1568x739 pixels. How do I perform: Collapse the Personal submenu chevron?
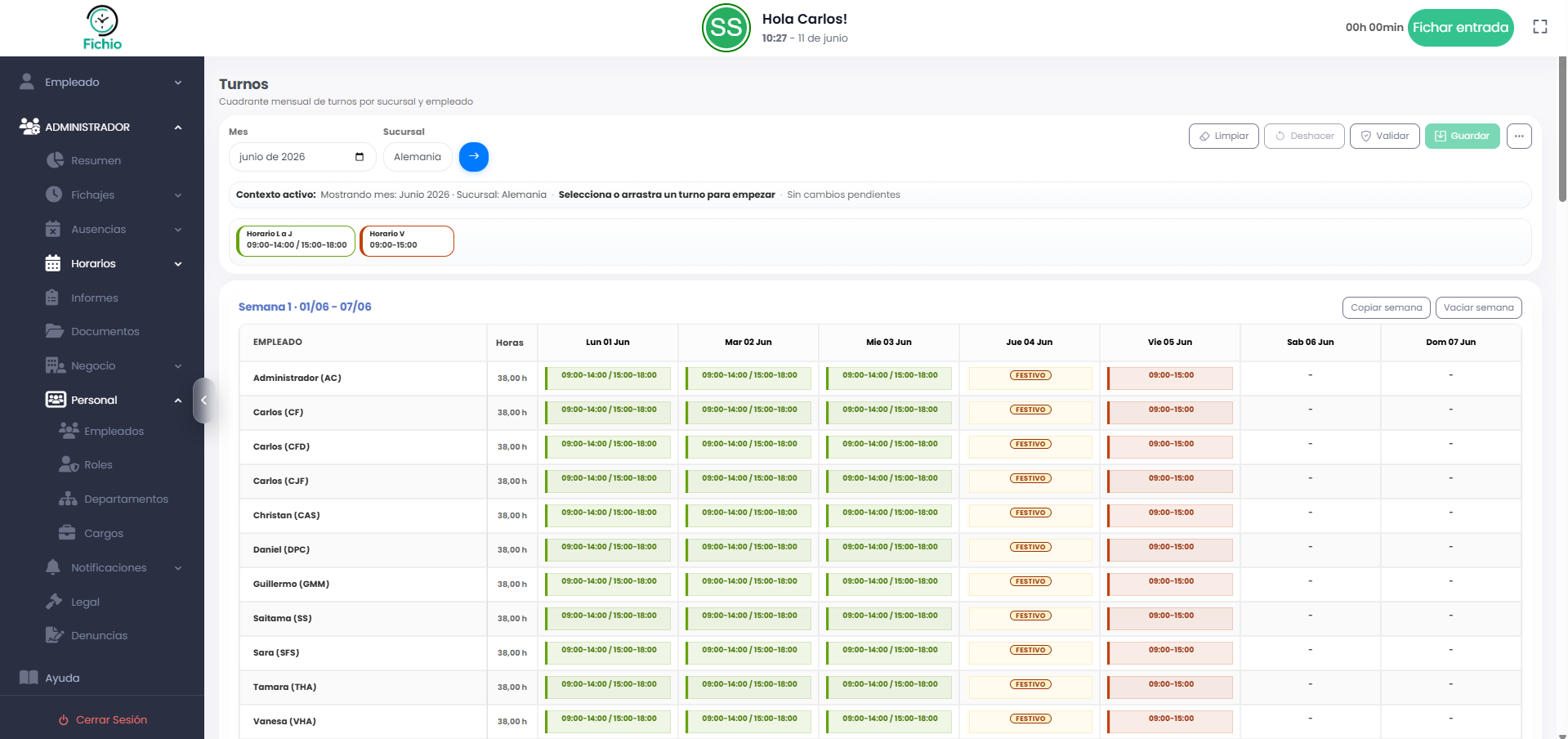178,401
